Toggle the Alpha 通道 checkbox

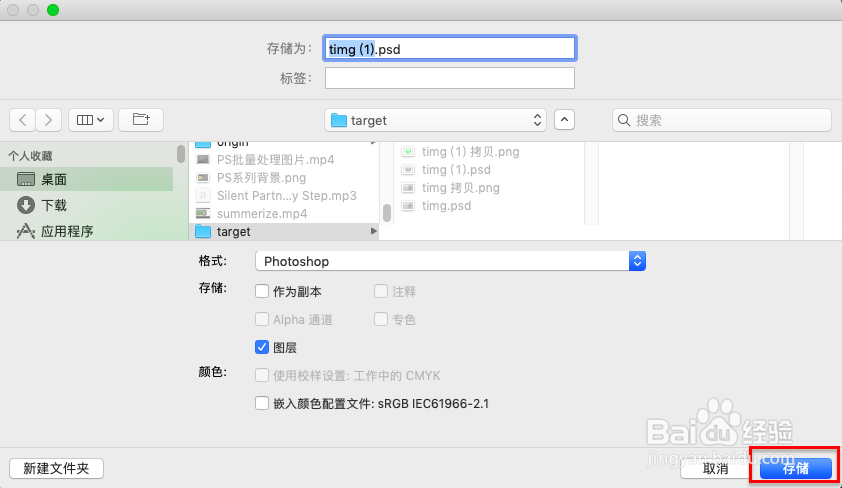tap(262, 319)
